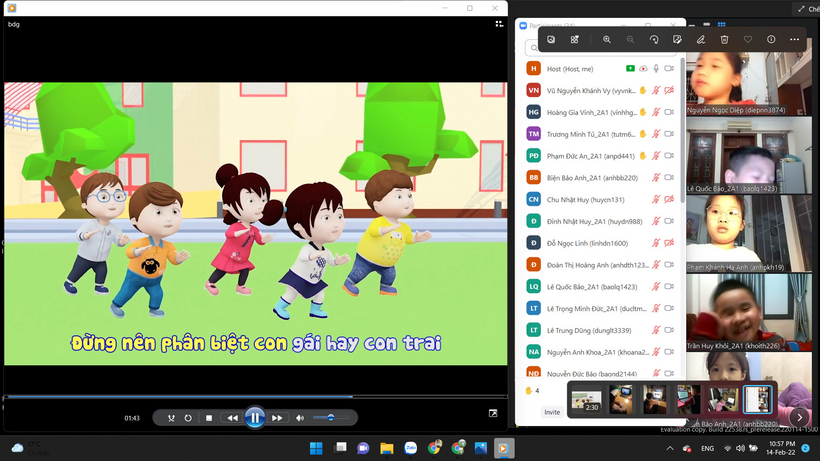The height and width of the screenshot is (461, 820).
Task: Show file info using the info icon
Action: (x=771, y=40)
